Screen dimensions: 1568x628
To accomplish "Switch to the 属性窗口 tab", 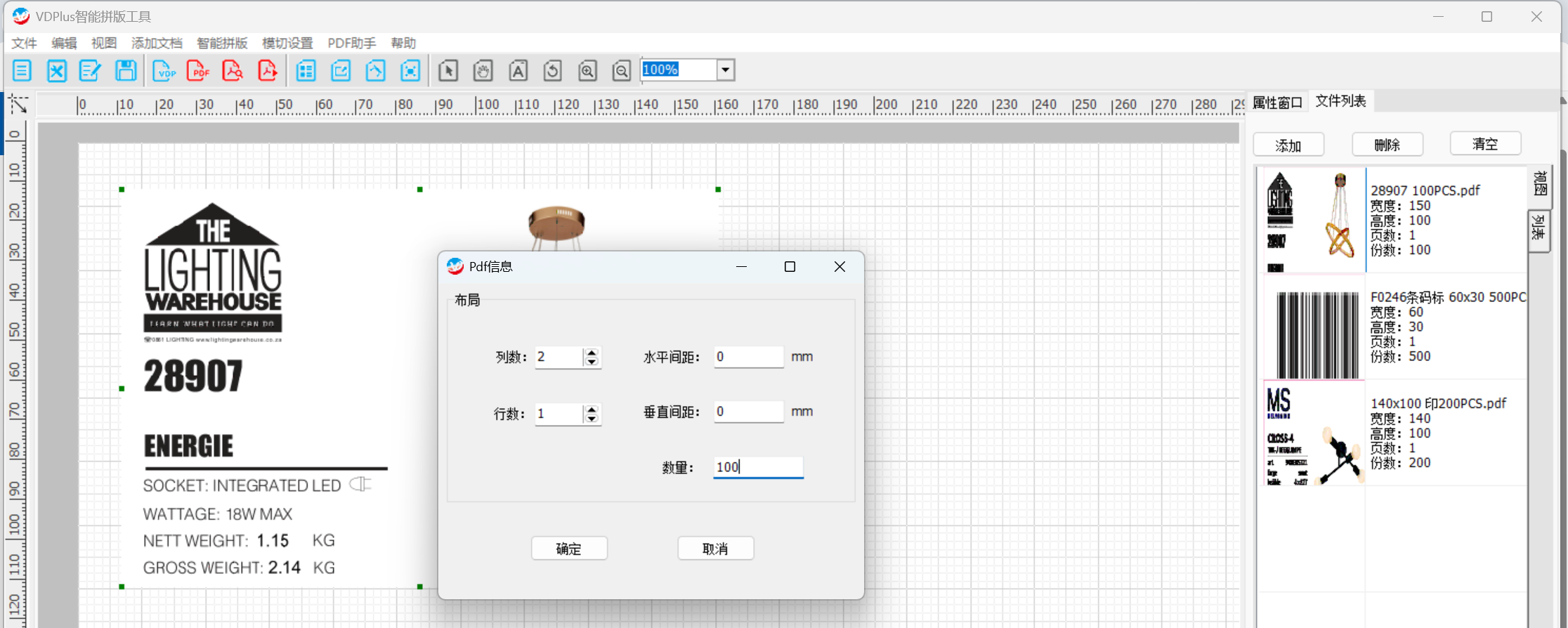I will click(1277, 103).
